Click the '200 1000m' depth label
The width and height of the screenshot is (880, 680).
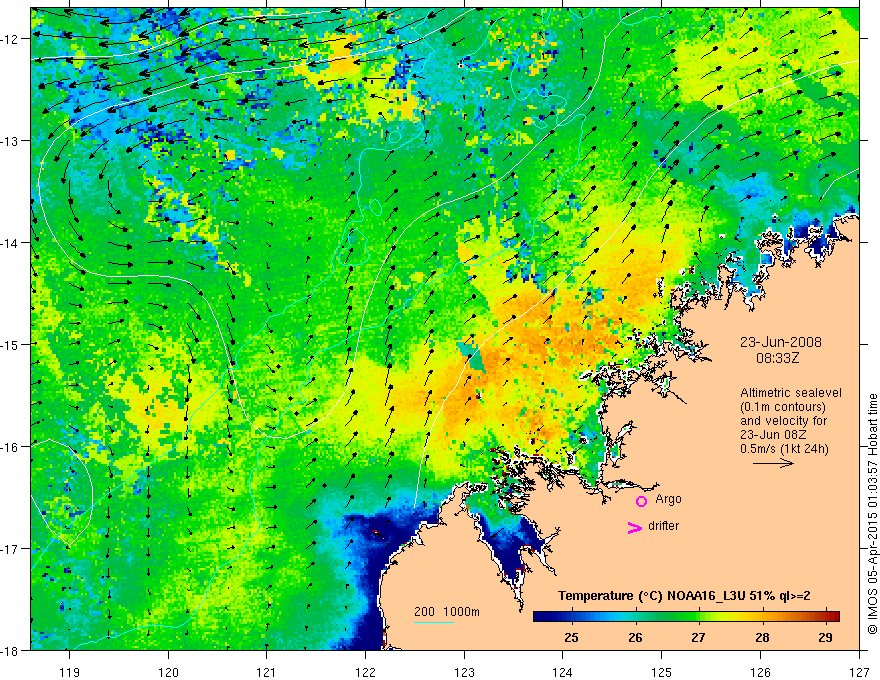447,612
